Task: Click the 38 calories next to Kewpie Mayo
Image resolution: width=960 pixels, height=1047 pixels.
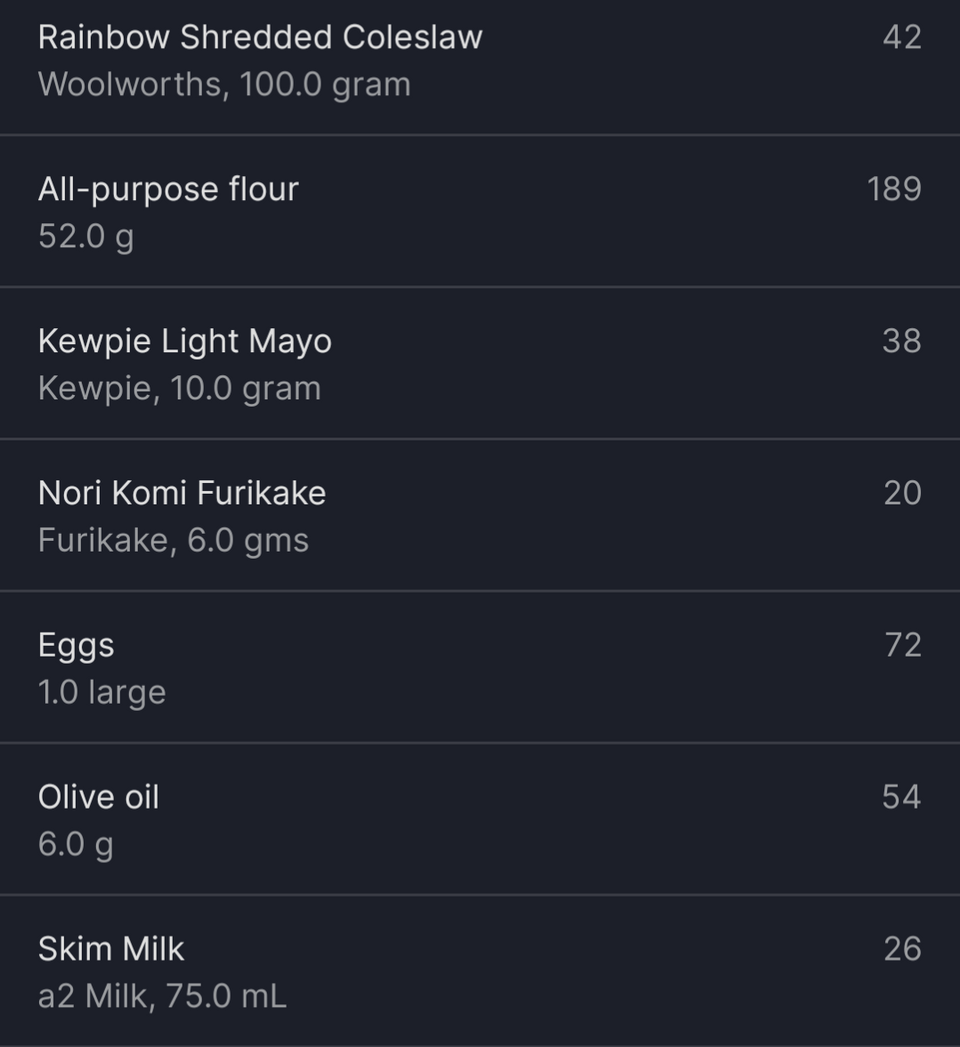Action: (x=902, y=341)
